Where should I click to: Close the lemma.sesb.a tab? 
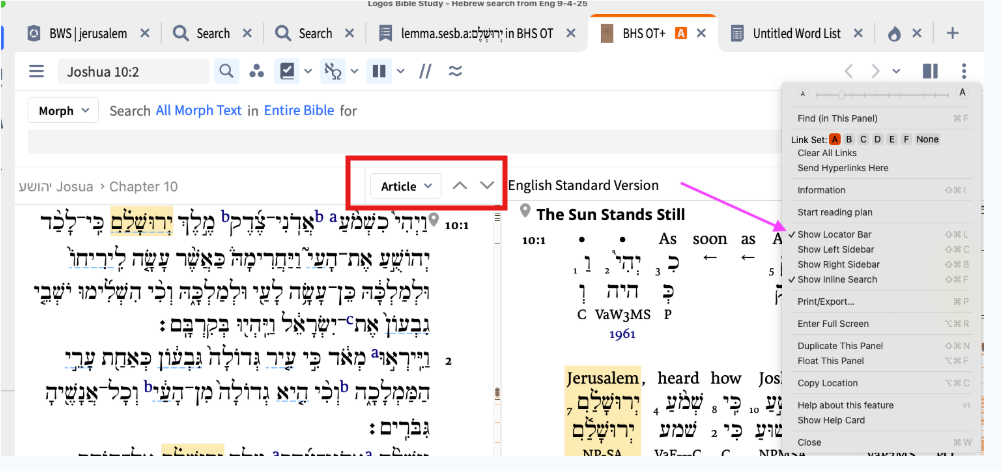[x=570, y=33]
